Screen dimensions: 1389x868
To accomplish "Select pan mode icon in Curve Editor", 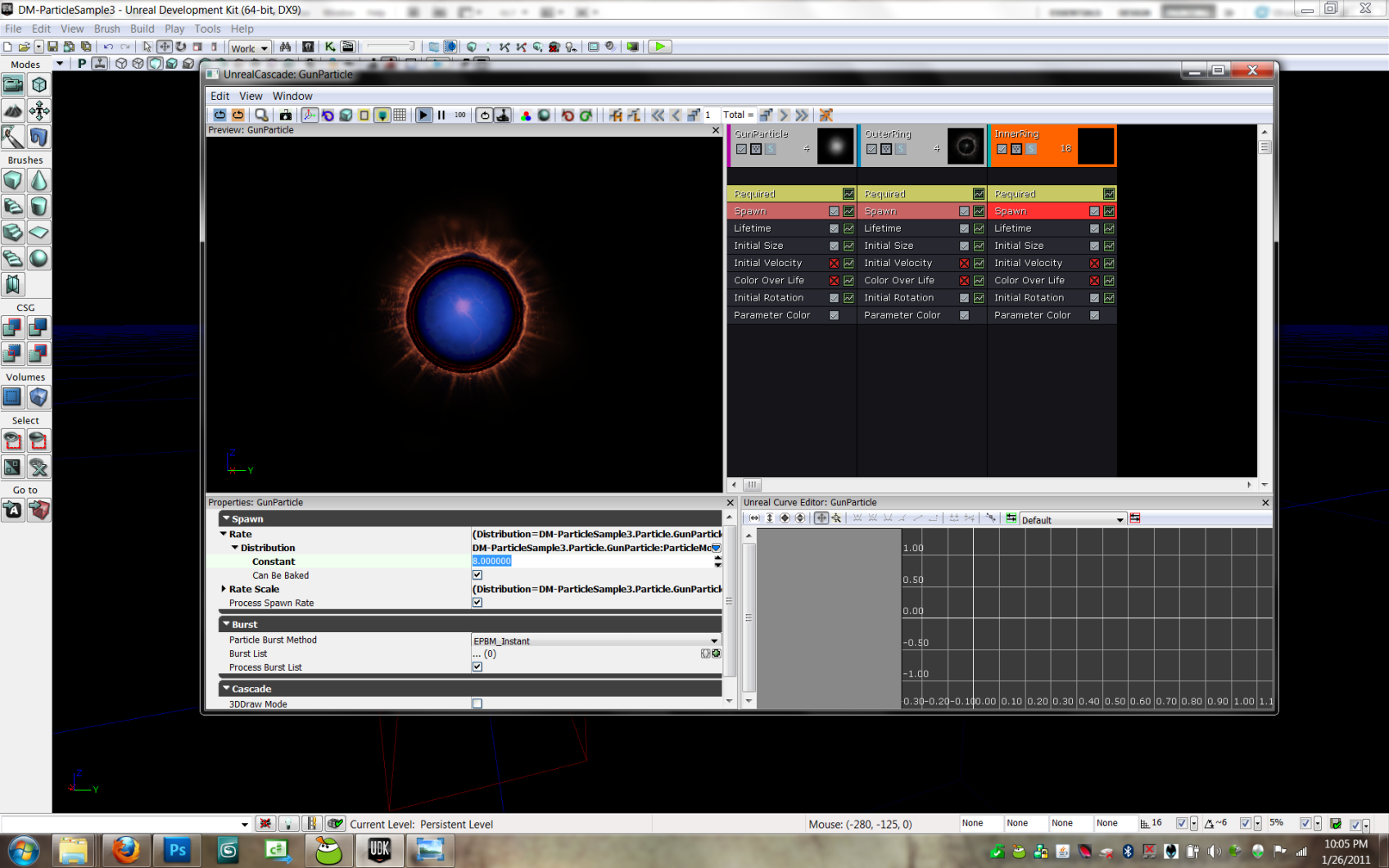I will (x=821, y=518).
